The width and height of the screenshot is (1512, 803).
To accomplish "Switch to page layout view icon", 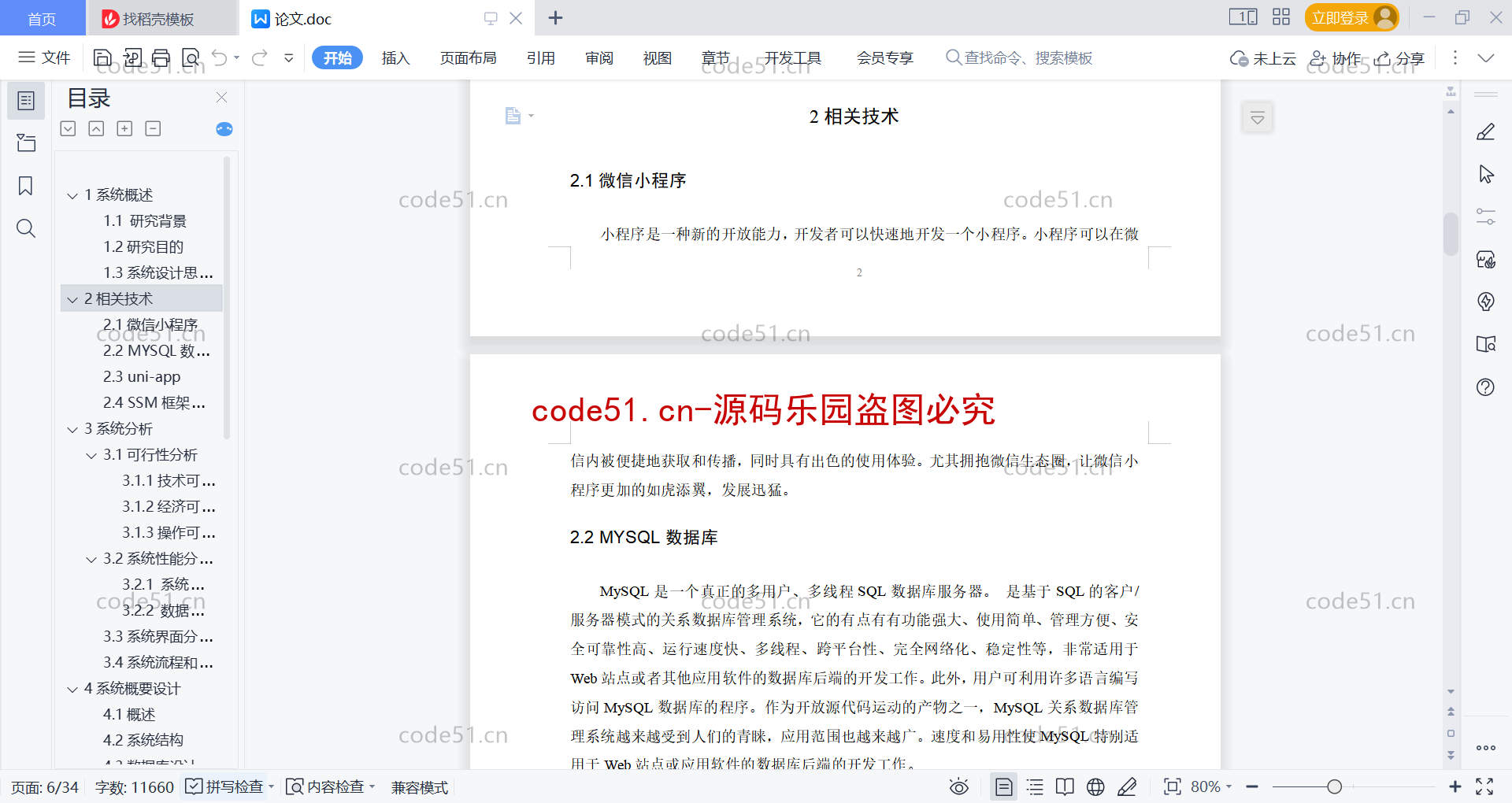I will 1003,786.
